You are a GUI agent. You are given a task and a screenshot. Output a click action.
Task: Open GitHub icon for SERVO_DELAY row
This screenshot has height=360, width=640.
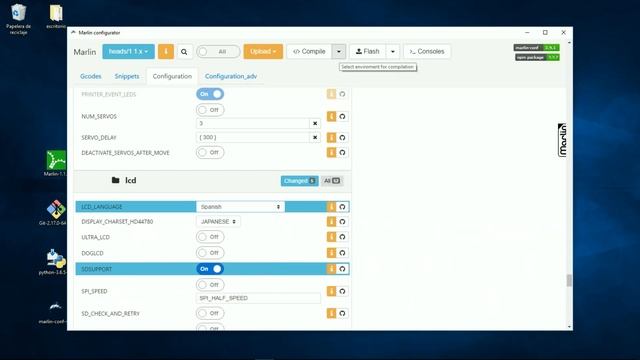click(342, 138)
